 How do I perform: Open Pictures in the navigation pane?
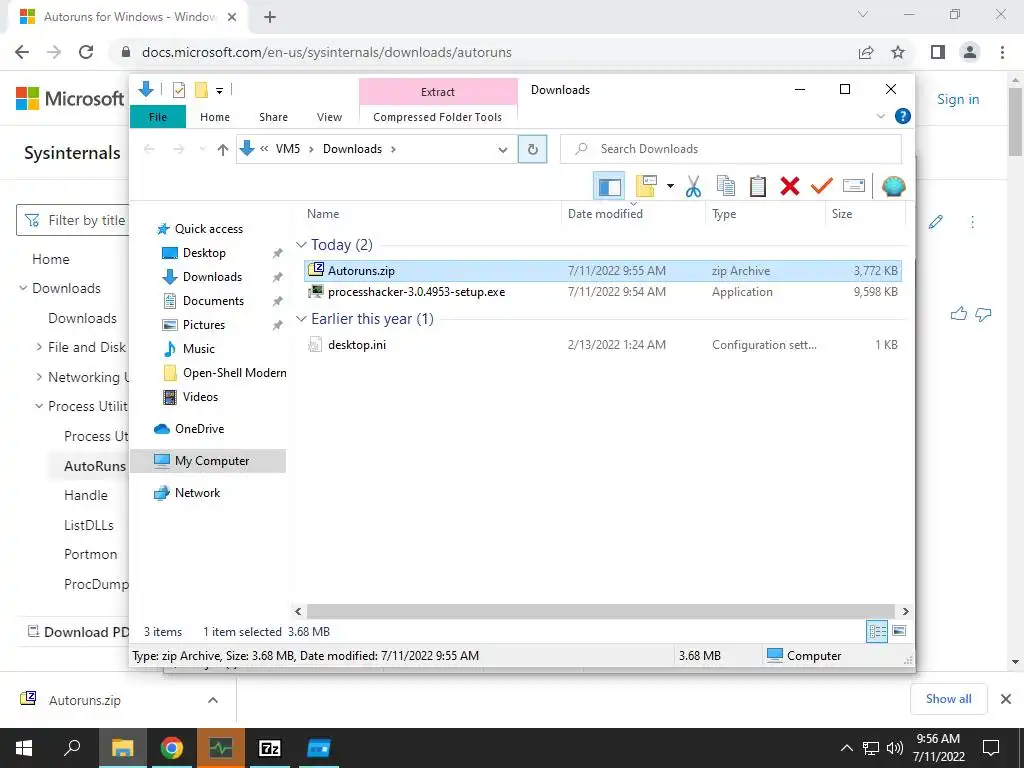coord(203,325)
